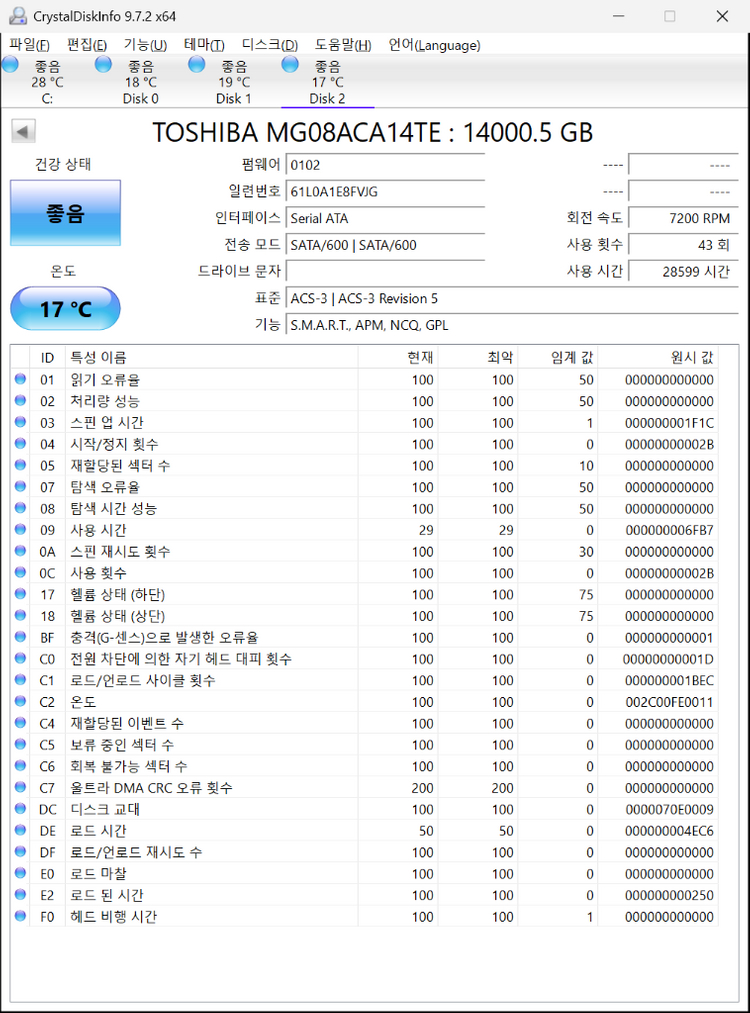Select the 재할당된 섹터 수 row

(120, 466)
